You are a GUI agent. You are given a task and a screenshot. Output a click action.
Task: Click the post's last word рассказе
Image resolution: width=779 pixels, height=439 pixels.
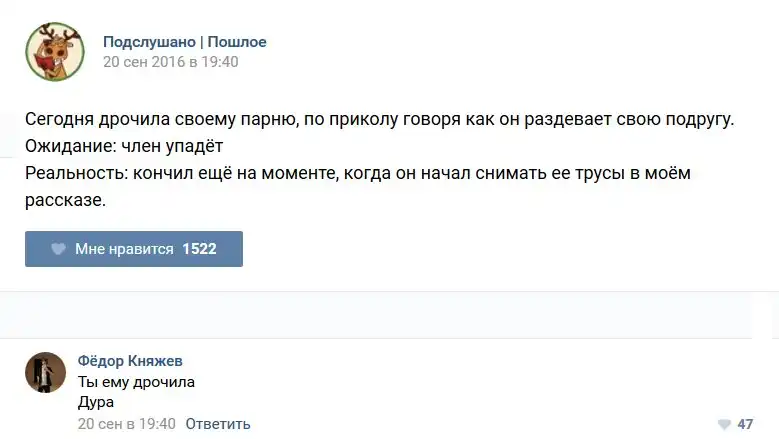click(x=65, y=201)
